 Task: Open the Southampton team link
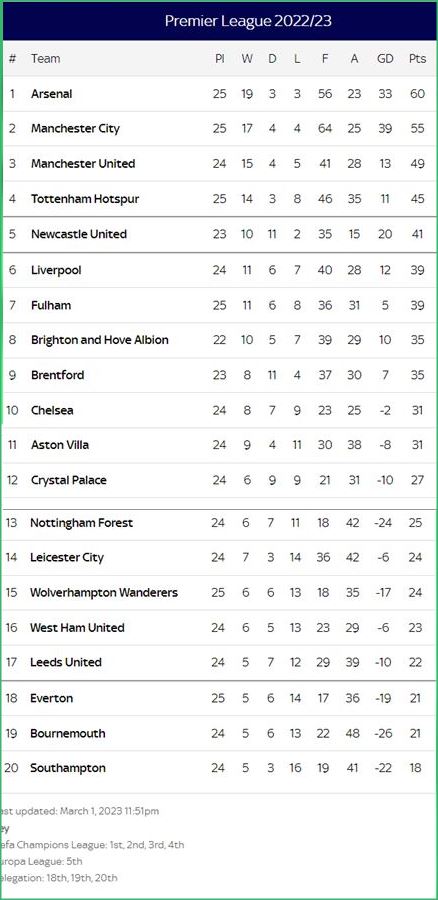68,768
